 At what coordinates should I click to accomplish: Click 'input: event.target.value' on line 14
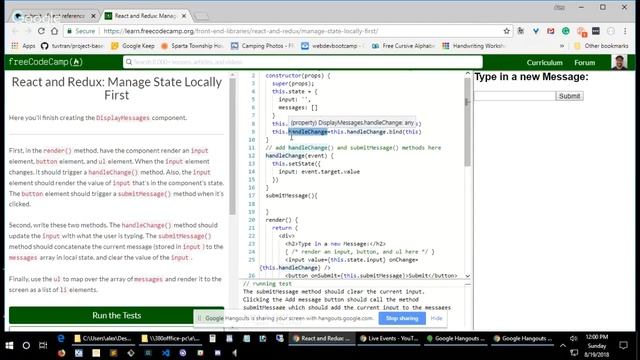(319, 172)
